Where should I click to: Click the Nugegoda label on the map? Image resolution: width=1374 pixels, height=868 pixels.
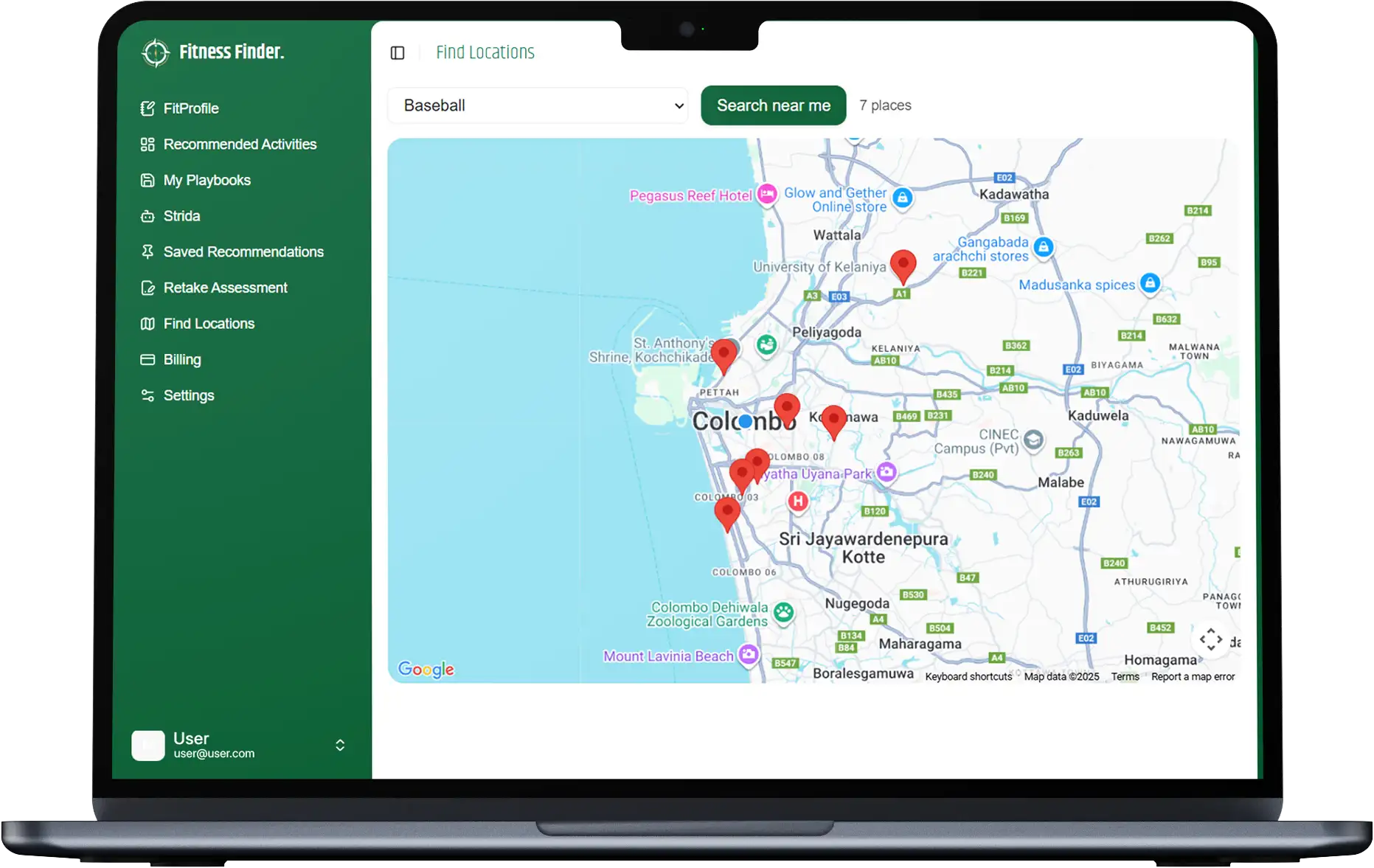[857, 604]
